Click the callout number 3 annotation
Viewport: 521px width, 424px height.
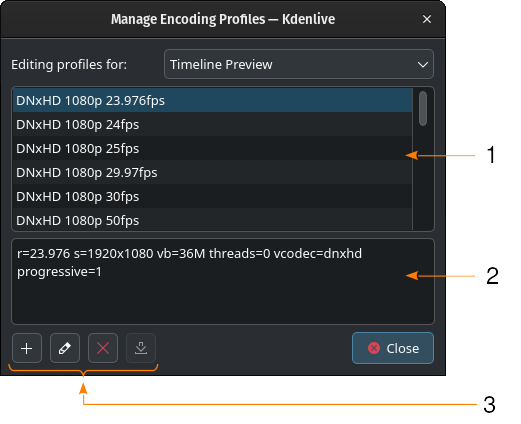[489, 405]
